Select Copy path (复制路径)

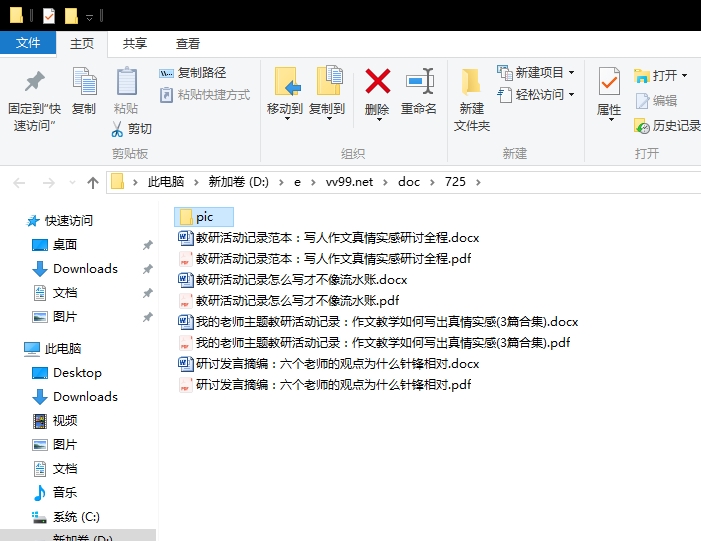point(193,73)
